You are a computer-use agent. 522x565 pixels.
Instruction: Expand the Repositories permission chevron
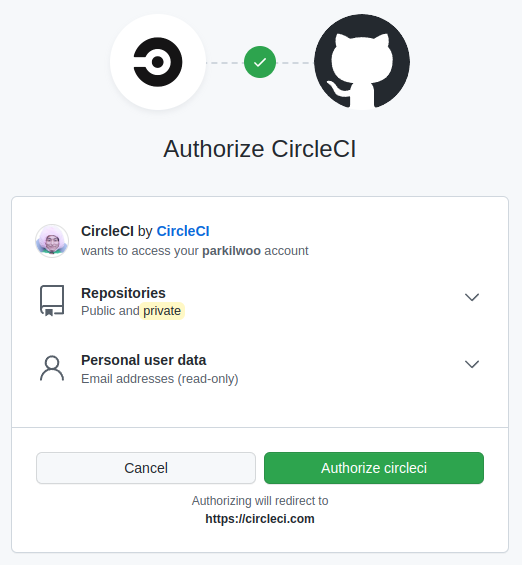[x=472, y=297]
